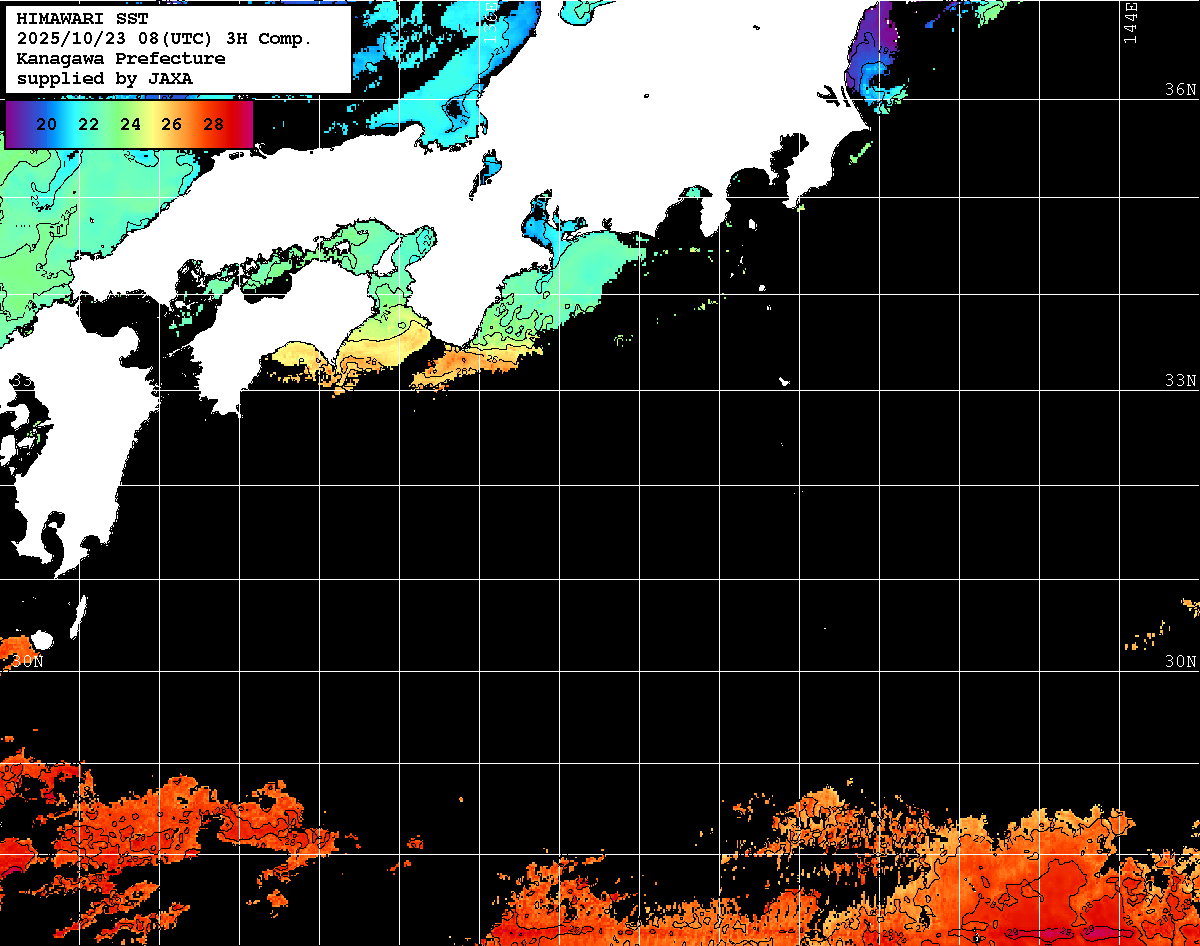Click the 20 value on color scale
The image size is (1200, 946).
(x=46, y=125)
